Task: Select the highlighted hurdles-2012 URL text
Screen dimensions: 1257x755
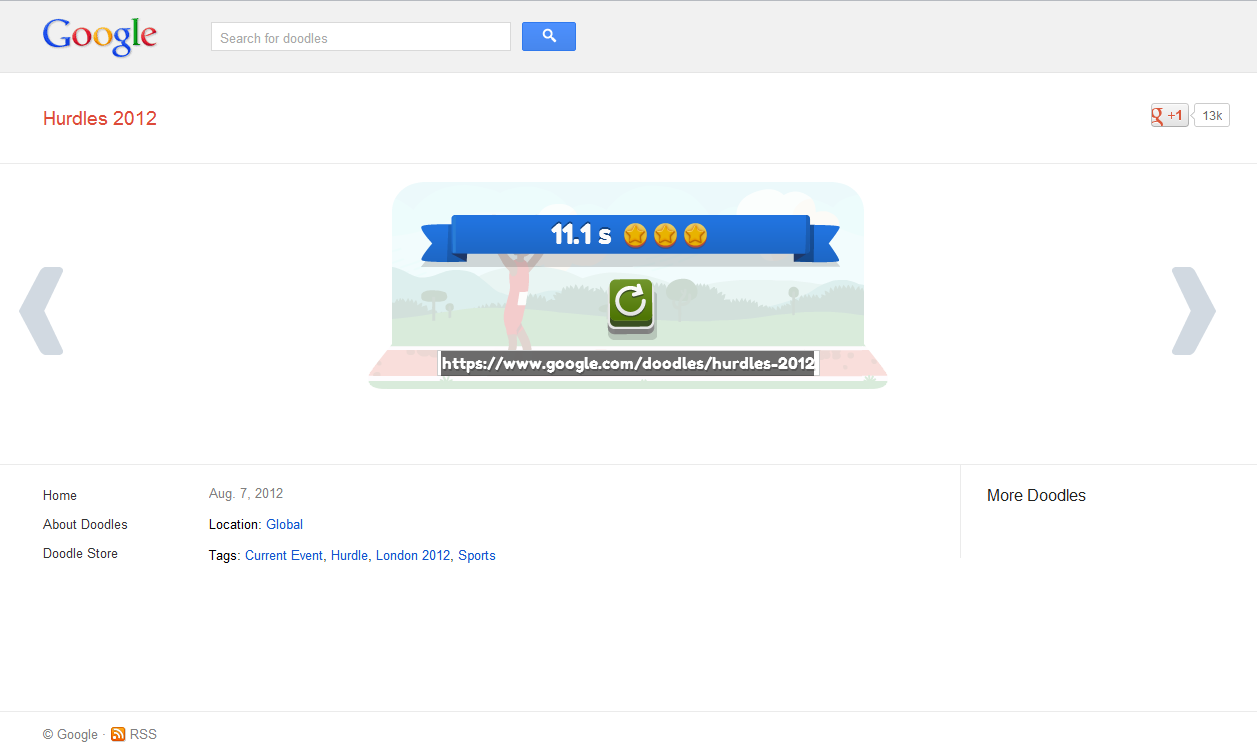Action: [628, 364]
